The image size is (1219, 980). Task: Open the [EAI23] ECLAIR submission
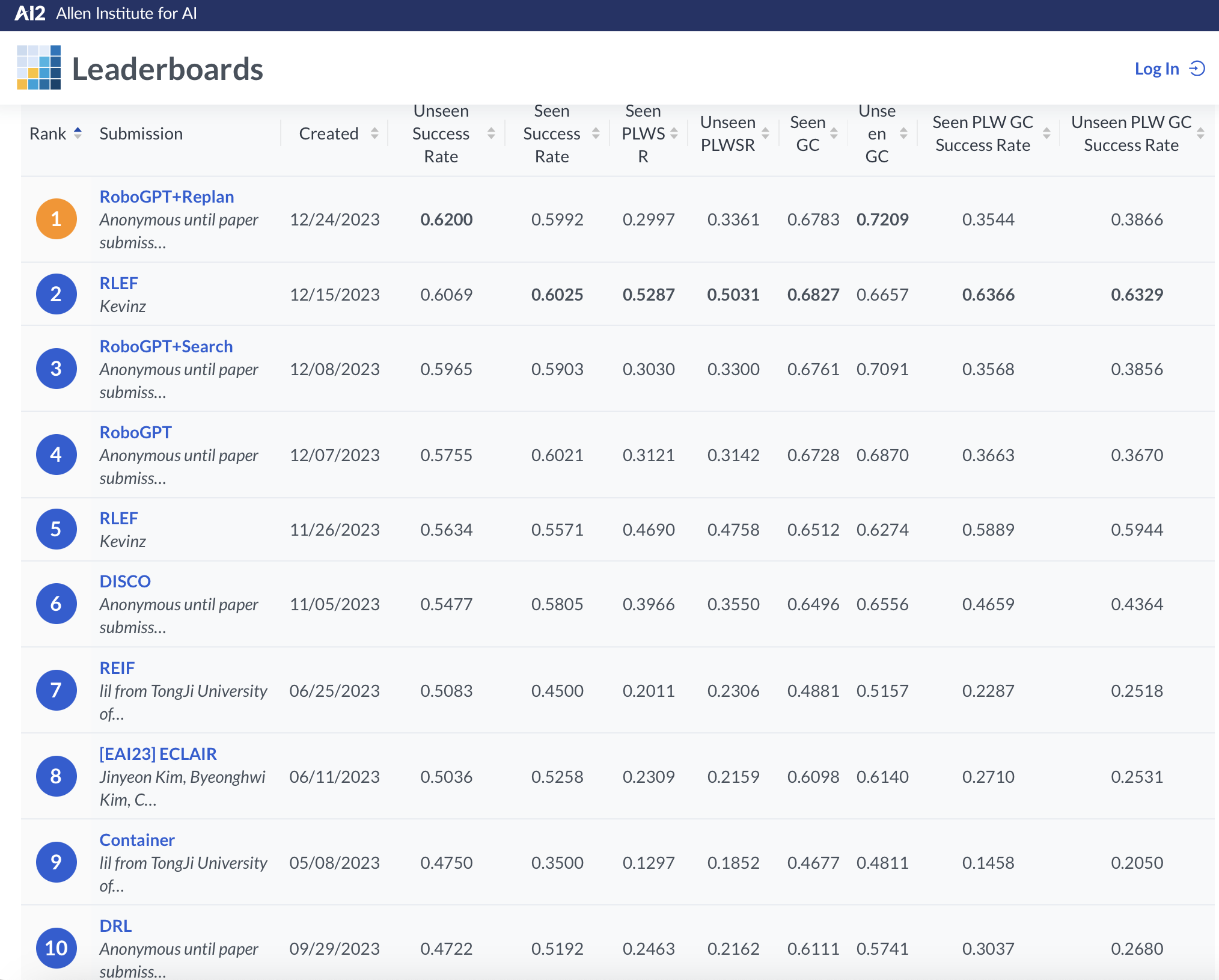point(158,754)
